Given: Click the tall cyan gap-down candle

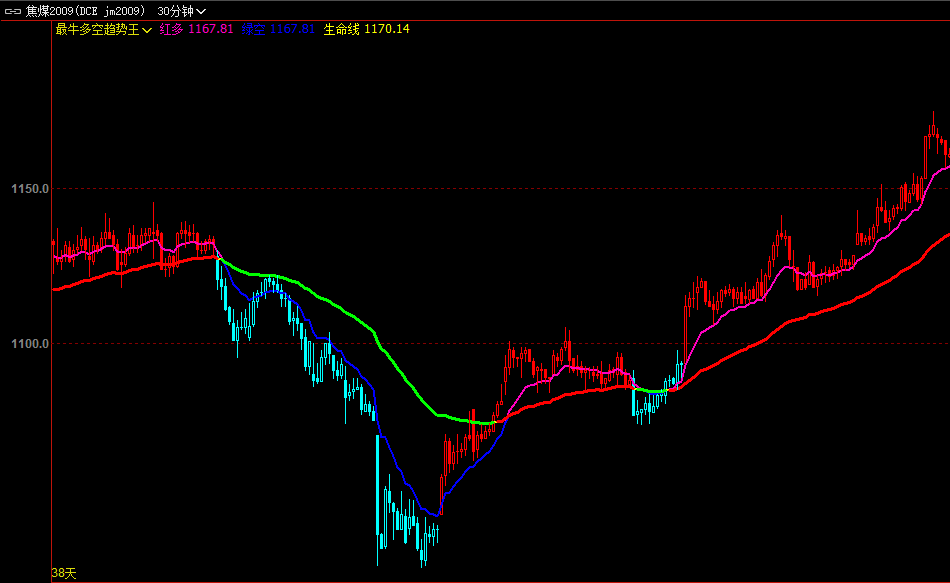Looking at the screenshot, I should coord(378,485).
